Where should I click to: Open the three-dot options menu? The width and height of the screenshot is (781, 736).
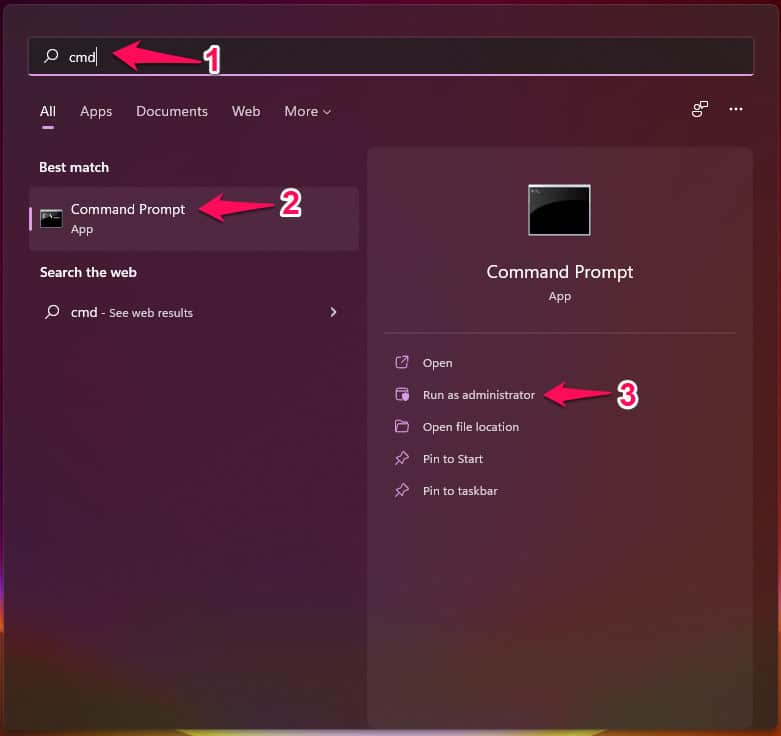(x=736, y=109)
